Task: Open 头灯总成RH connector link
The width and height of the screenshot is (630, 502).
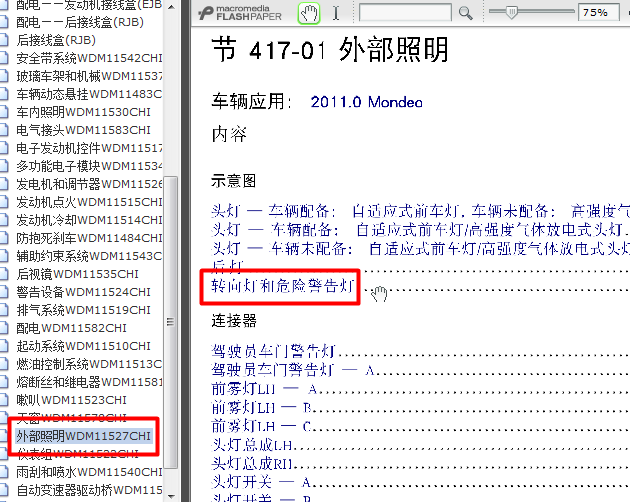Action: 252,464
